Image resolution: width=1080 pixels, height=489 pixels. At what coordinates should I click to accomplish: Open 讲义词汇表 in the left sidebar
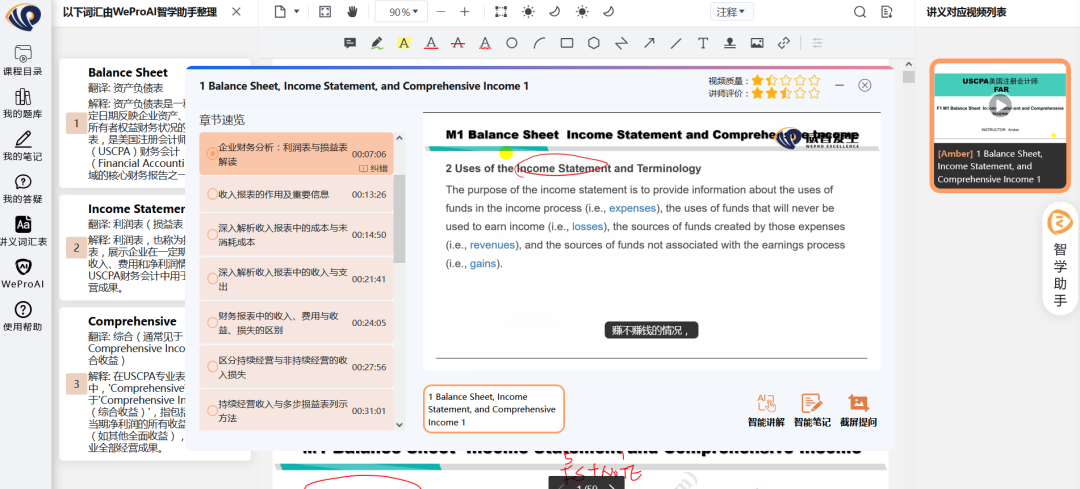(23, 231)
